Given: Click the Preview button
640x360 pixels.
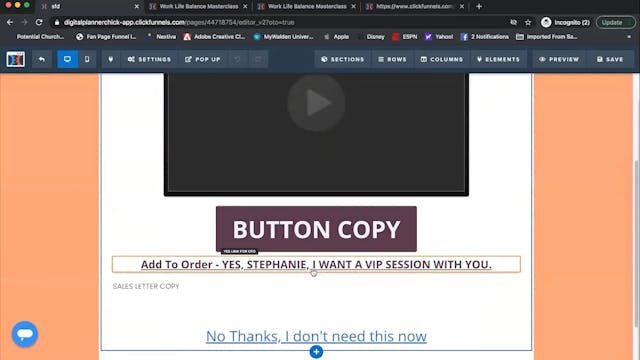Looking at the screenshot, I should point(559,59).
